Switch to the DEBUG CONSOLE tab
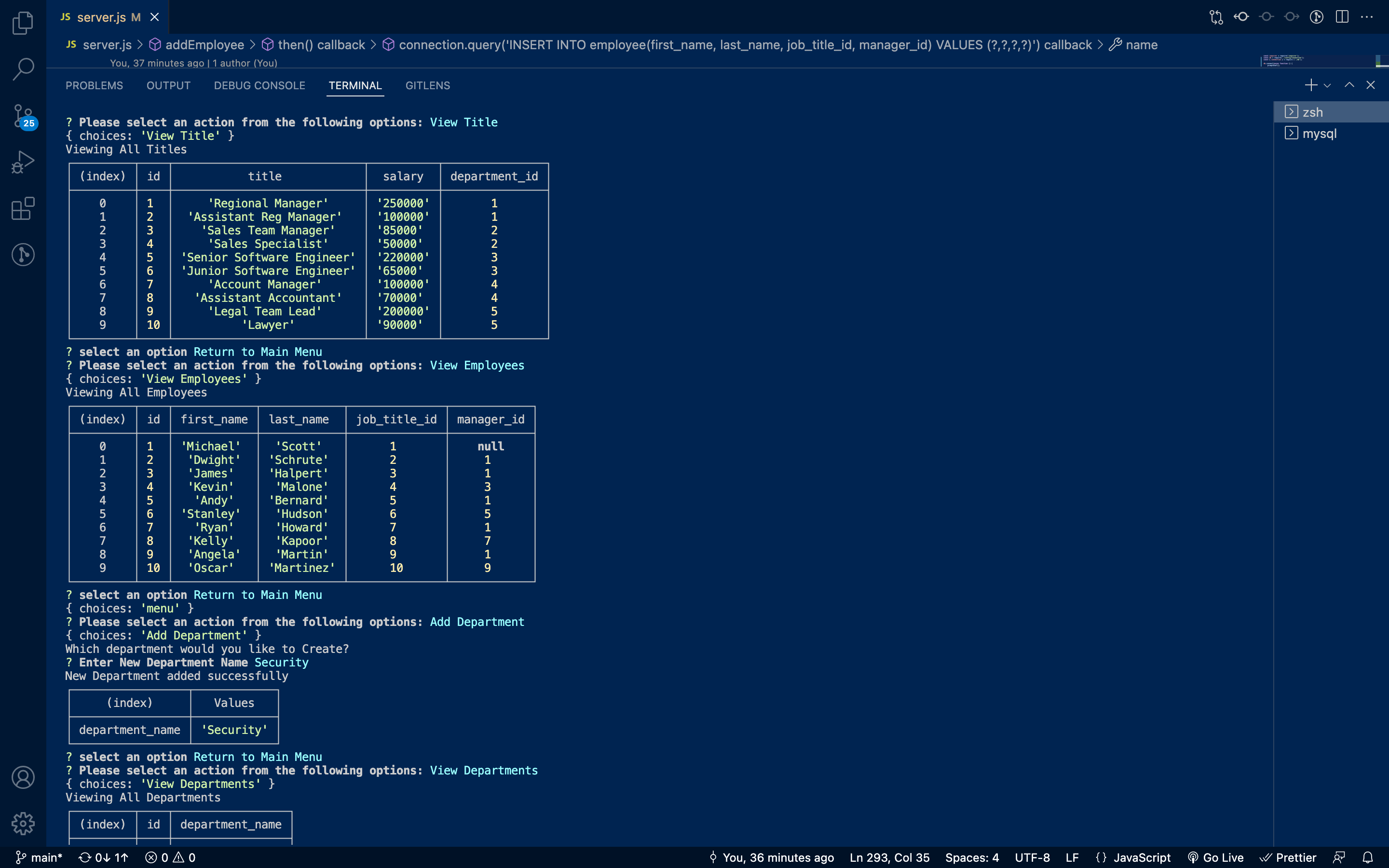1389x868 pixels. click(259, 85)
